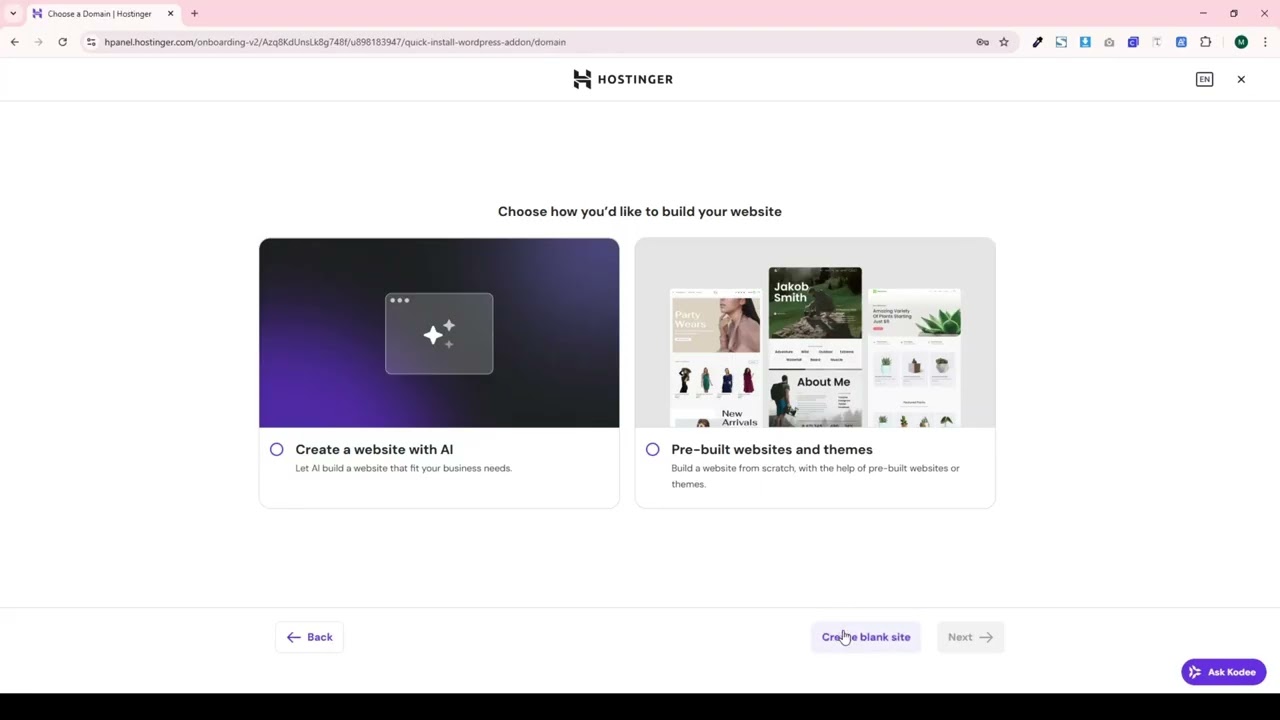The image size is (1280, 720).
Task: Bookmark this page with star icon
Action: point(1004,42)
